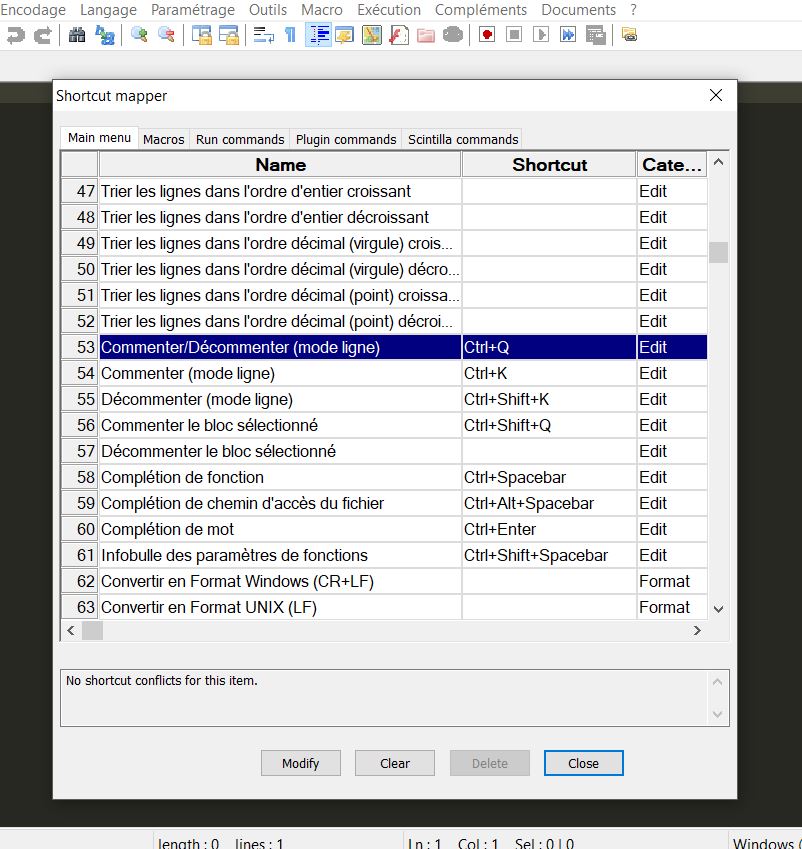Zoom out with the magnifier minus icon
Image resolution: width=802 pixels, height=849 pixels.
click(x=167, y=34)
